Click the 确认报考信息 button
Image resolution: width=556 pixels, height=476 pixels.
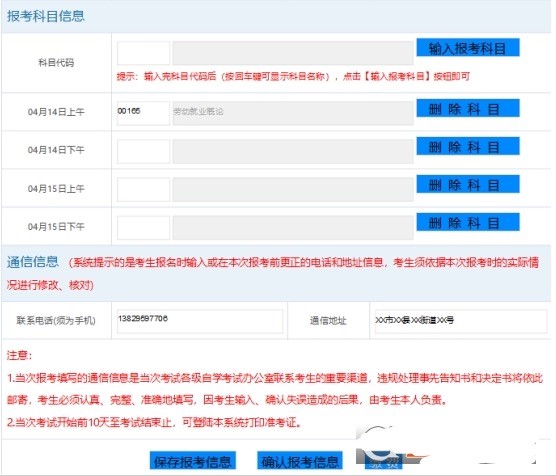tap(300, 460)
